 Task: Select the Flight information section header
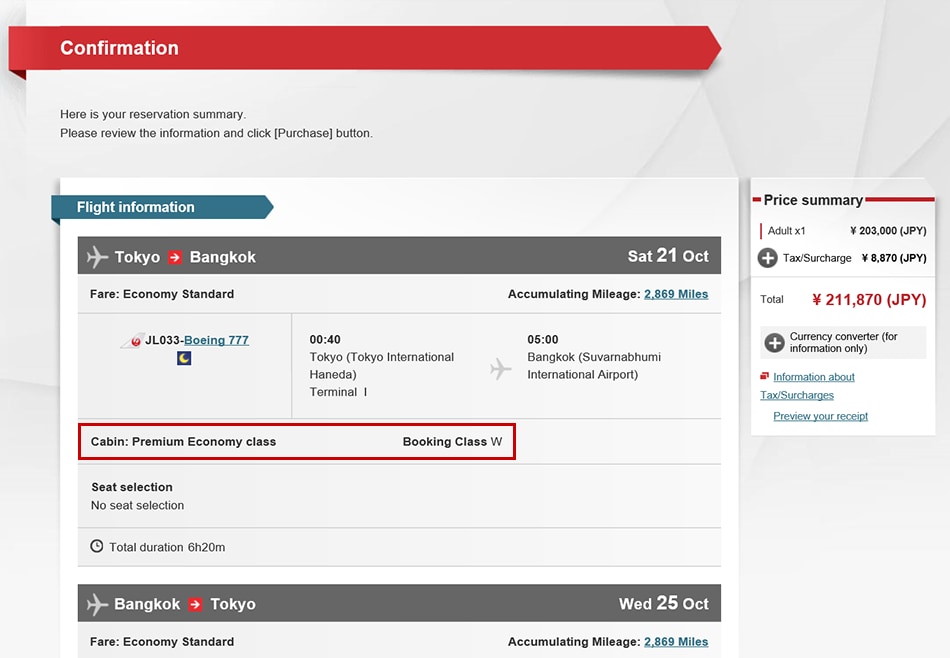click(x=136, y=207)
